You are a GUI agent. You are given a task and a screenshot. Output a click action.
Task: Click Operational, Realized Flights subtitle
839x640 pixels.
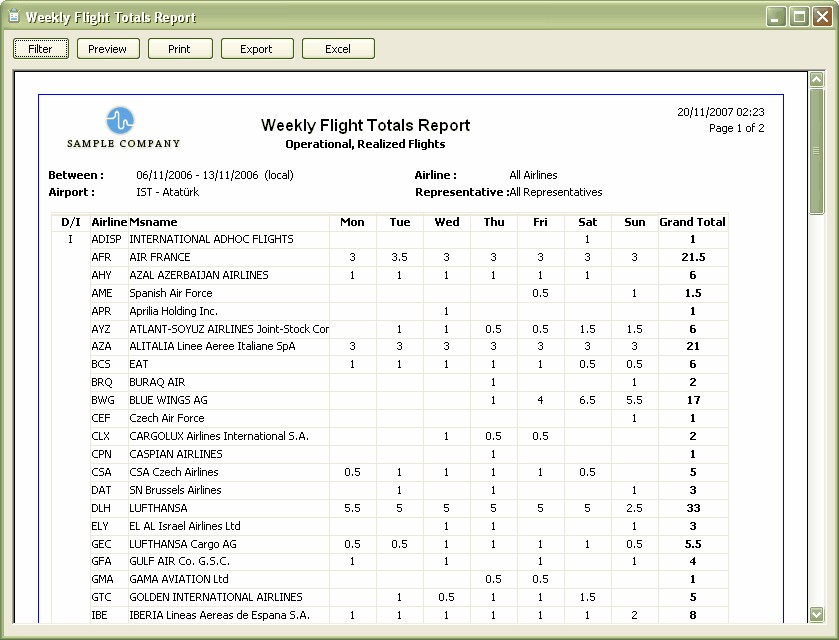(365, 144)
